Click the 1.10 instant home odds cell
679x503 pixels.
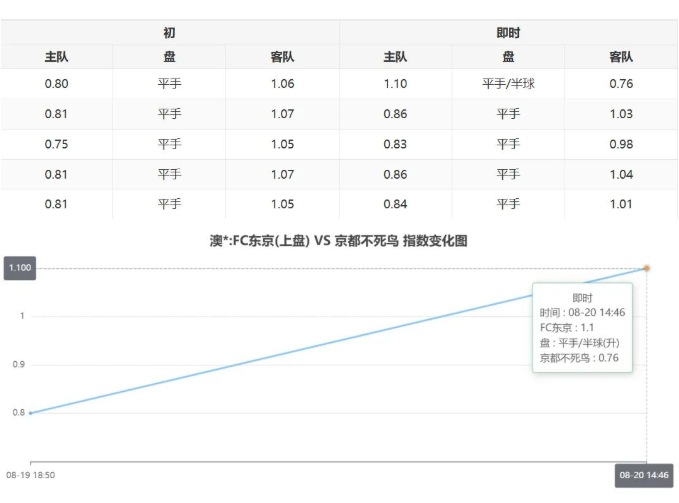(x=395, y=84)
